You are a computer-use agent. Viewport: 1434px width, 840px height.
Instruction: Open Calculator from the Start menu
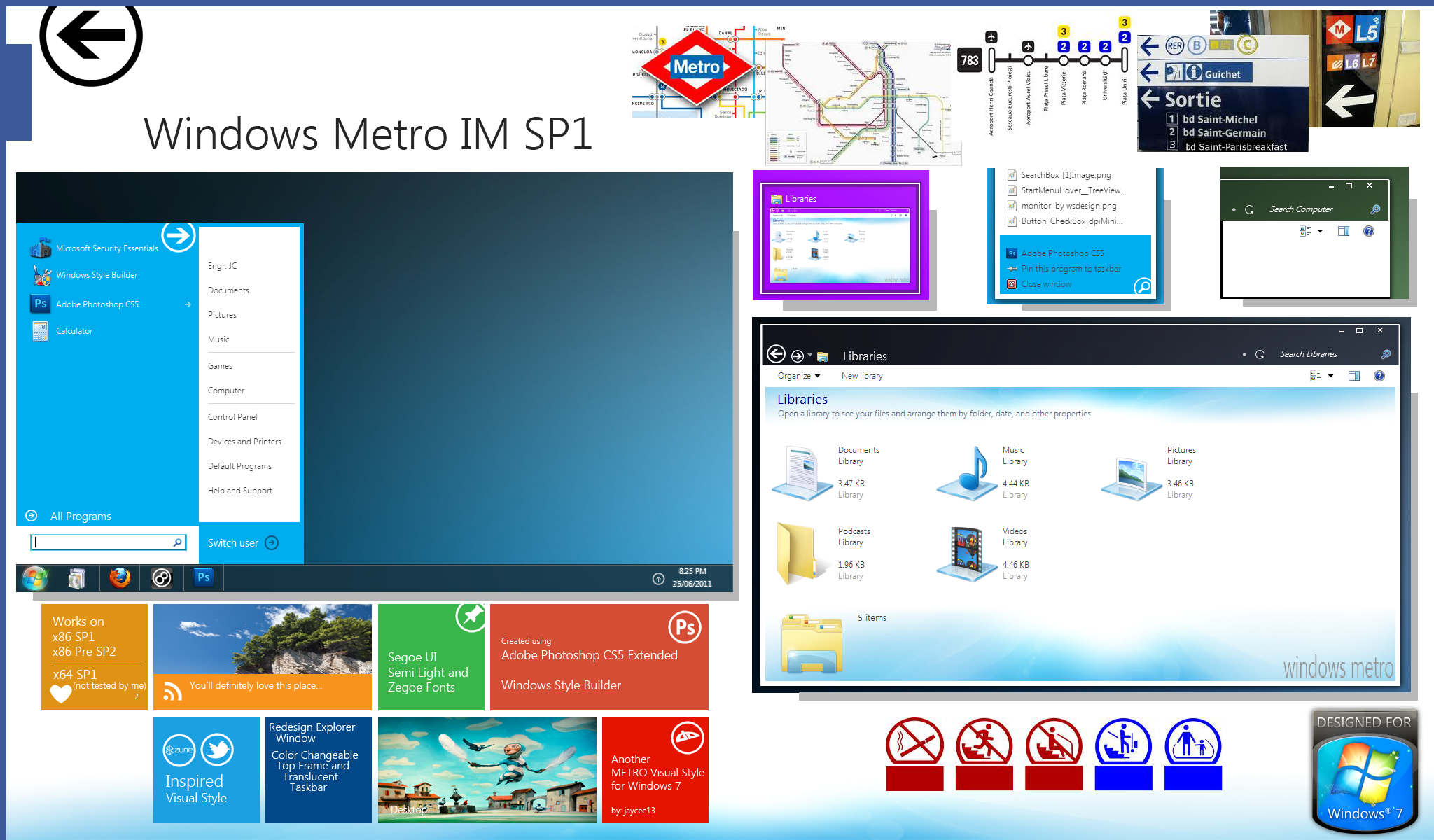click(62, 331)
